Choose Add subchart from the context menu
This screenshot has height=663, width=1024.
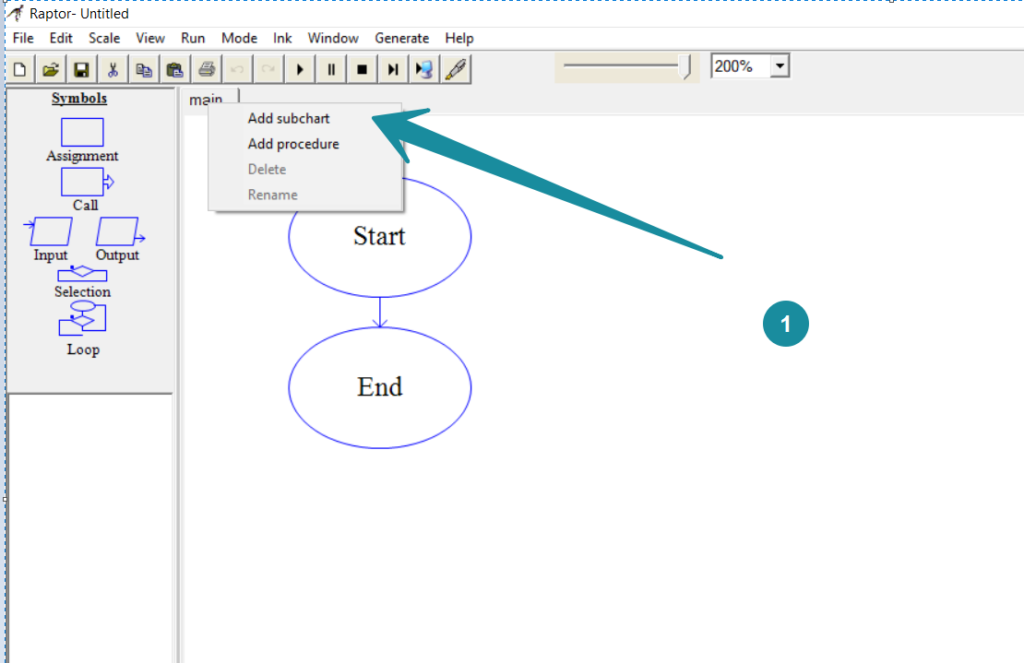point(288,118)
